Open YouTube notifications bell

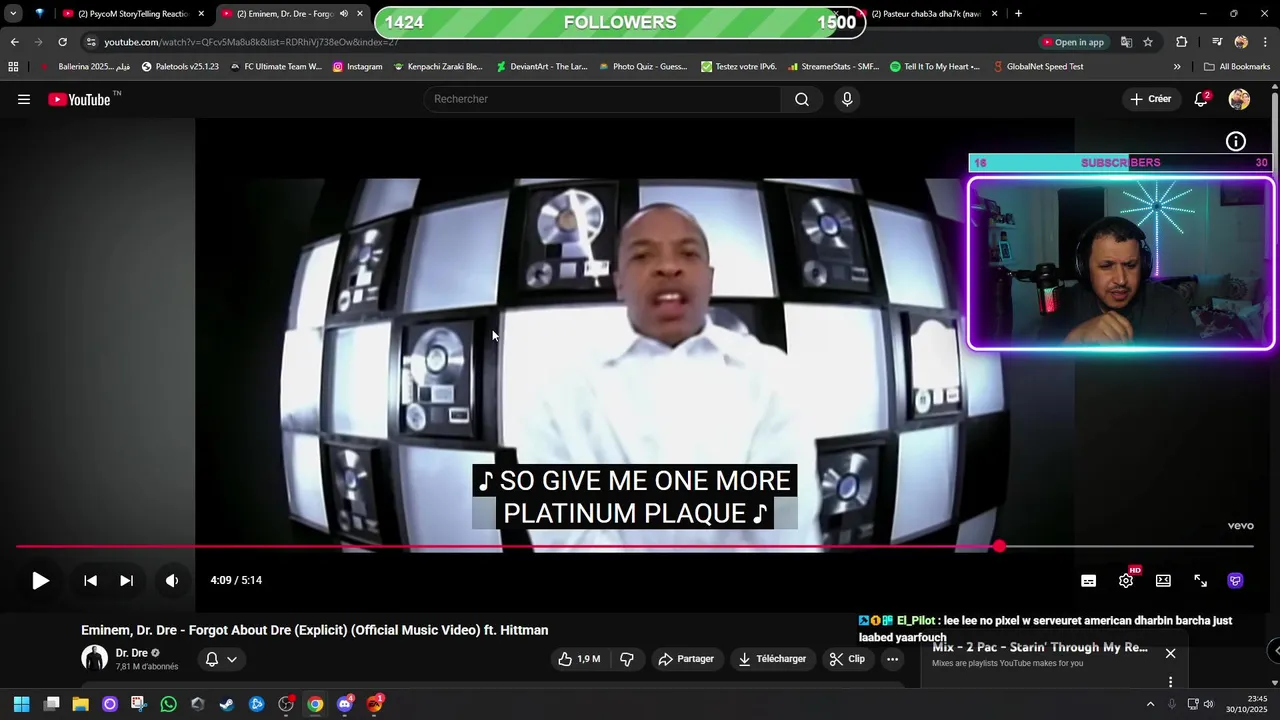(x=1201, y=99)
